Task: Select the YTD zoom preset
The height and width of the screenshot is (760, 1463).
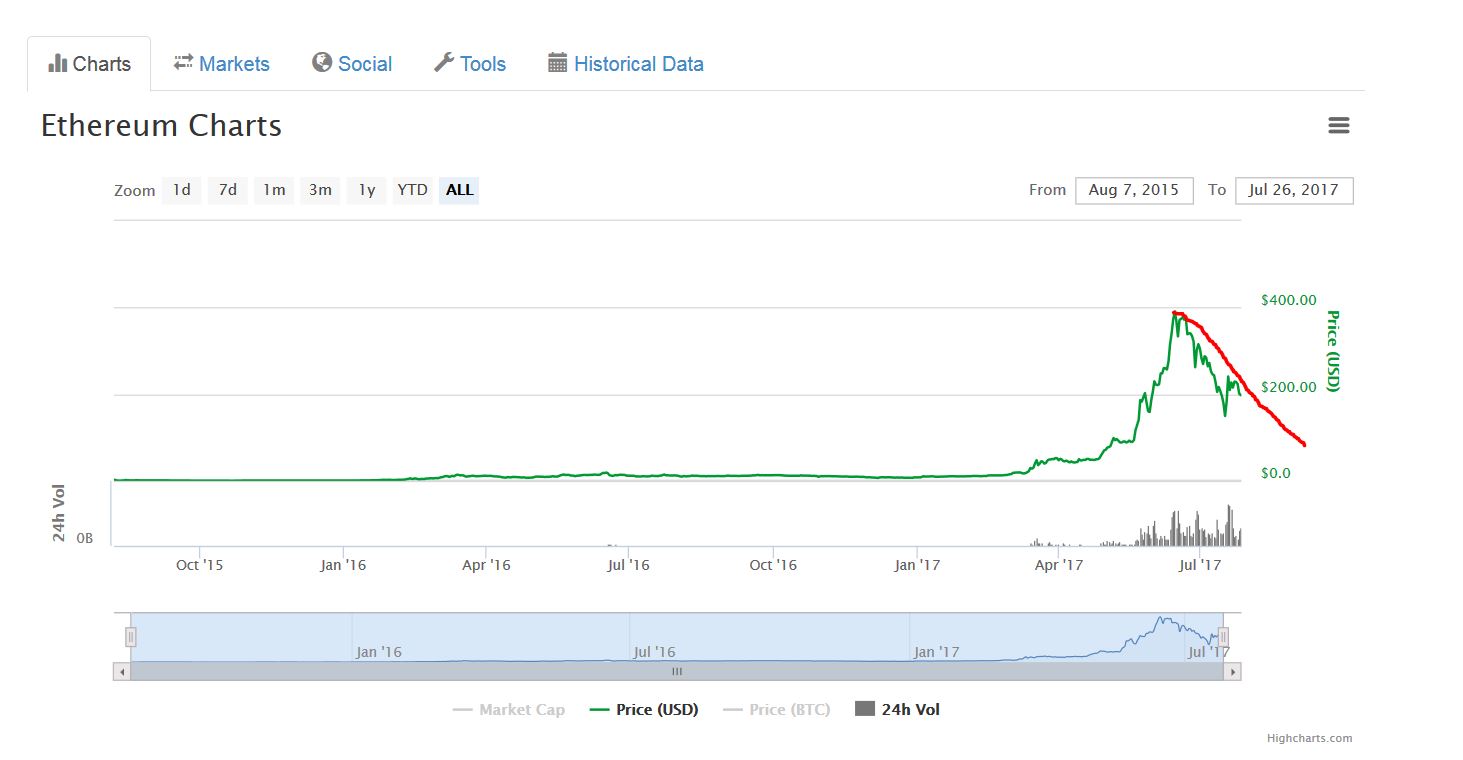Action: pos(412,190)
